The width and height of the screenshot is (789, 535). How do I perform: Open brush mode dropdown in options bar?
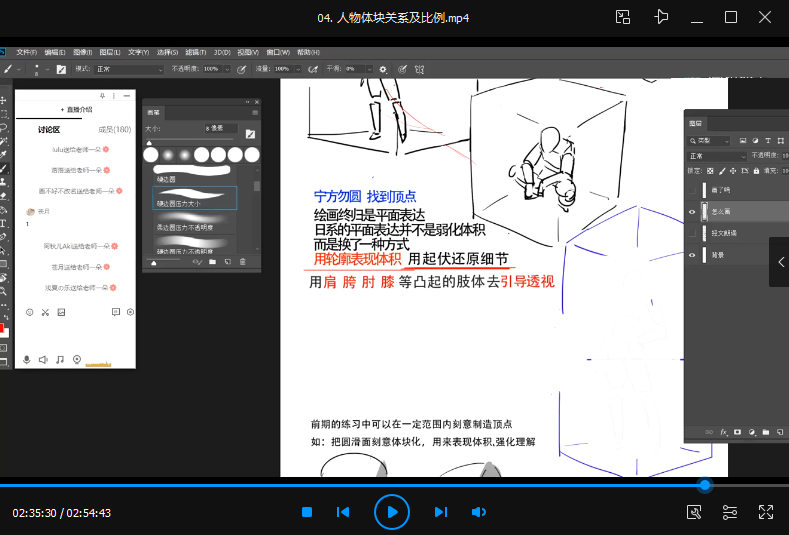pyautogui.click(x=129, y=69)
